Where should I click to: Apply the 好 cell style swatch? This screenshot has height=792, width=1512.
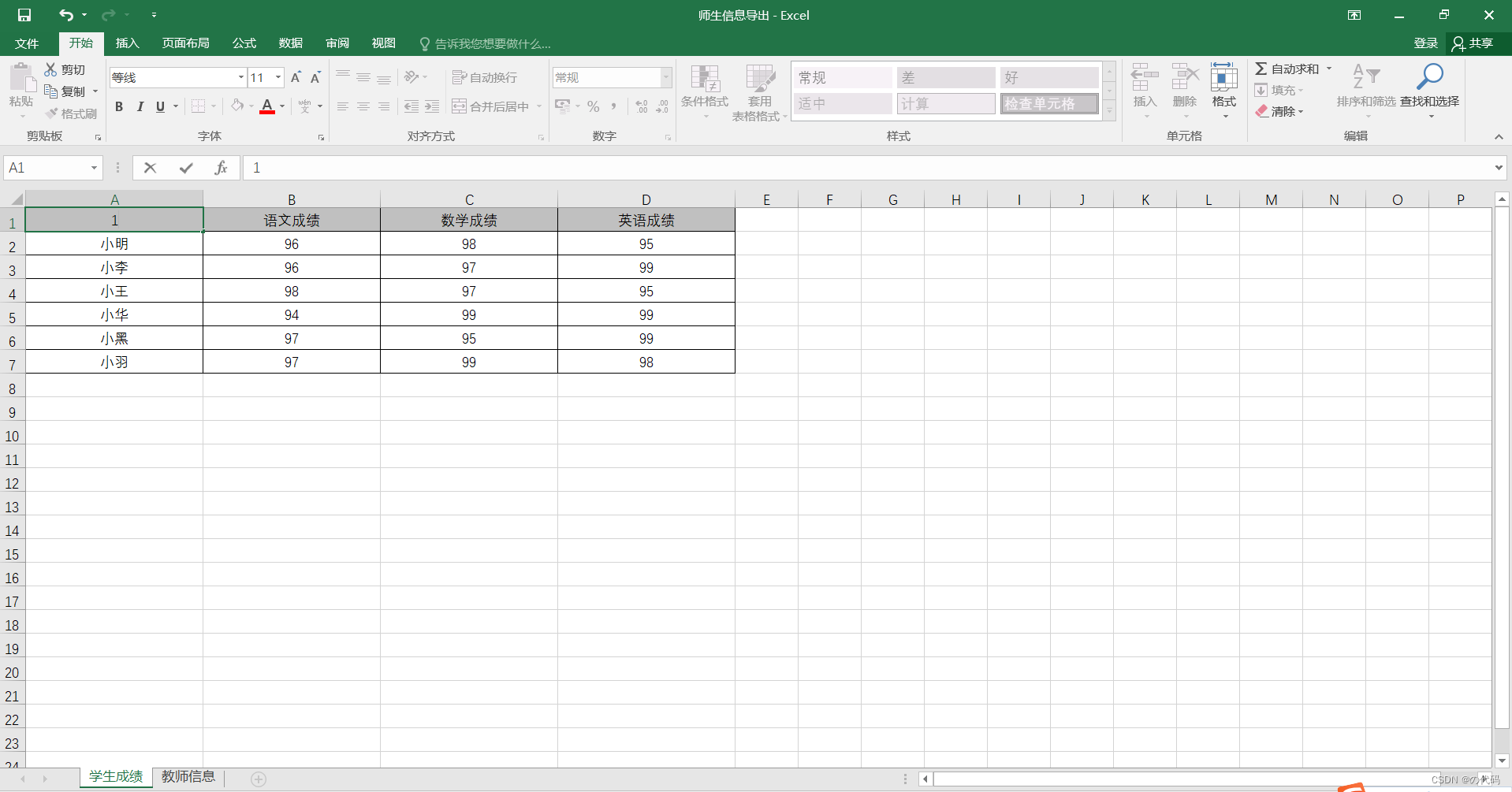point(1049,77)
